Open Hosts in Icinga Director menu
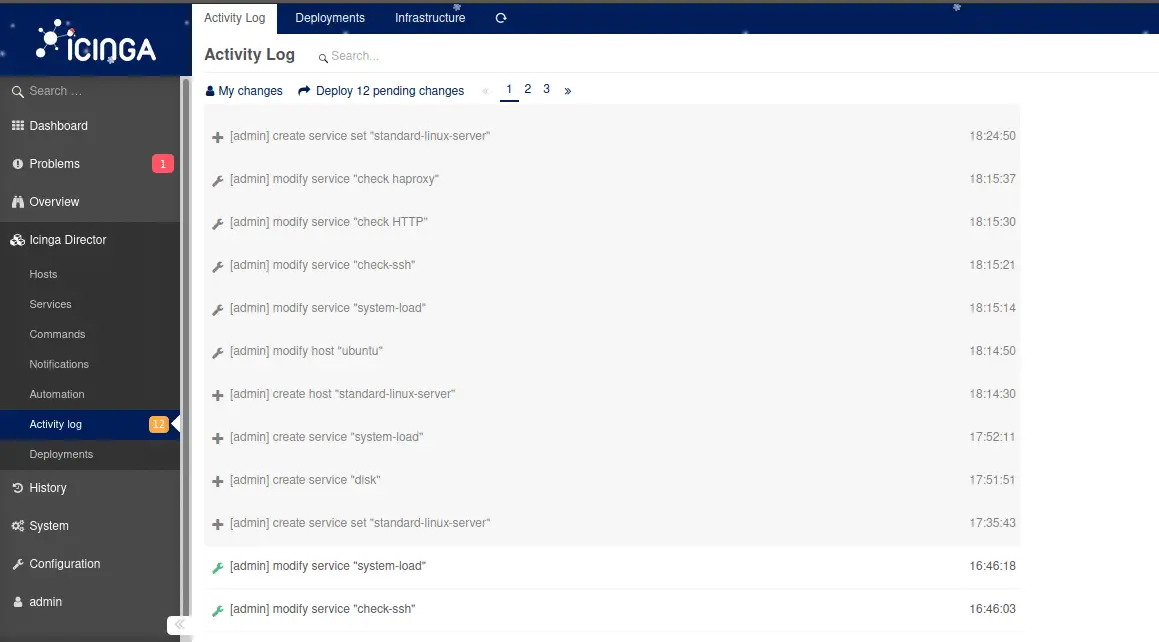Screen dimensions: 1159x642 click(44, 274)
